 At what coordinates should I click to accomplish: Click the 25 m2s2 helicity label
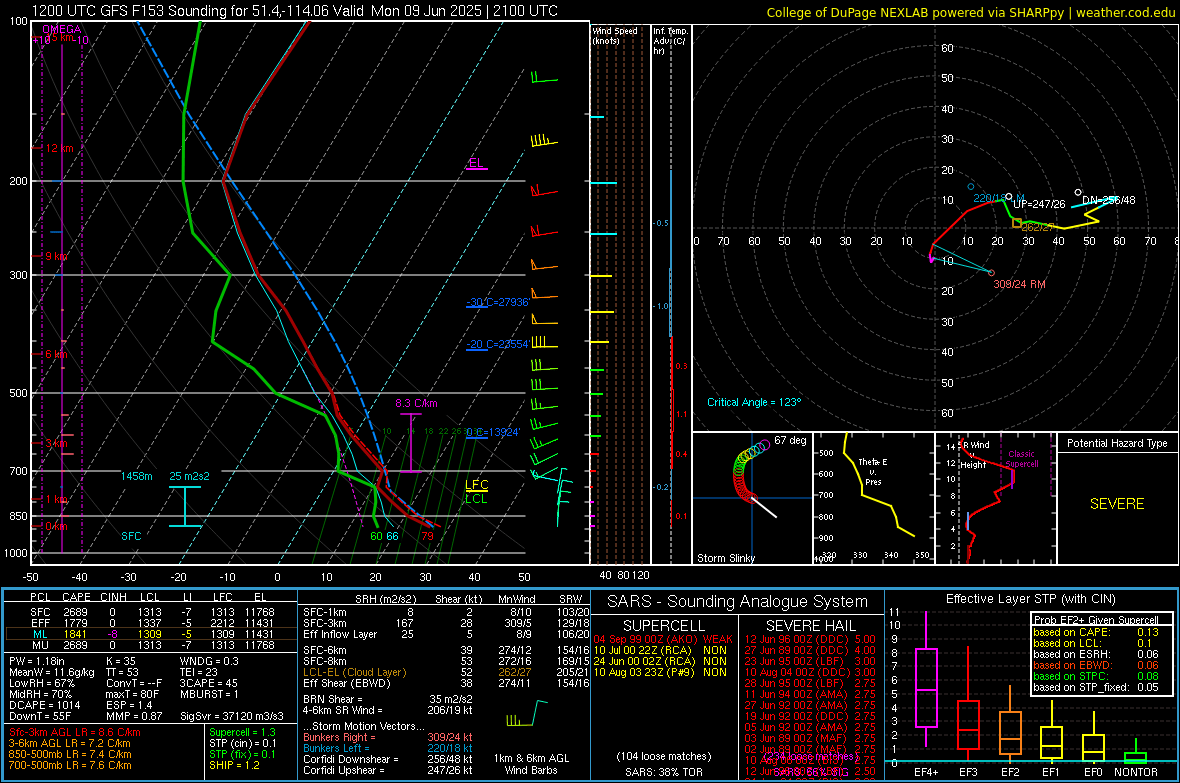(x=190, y=476)
